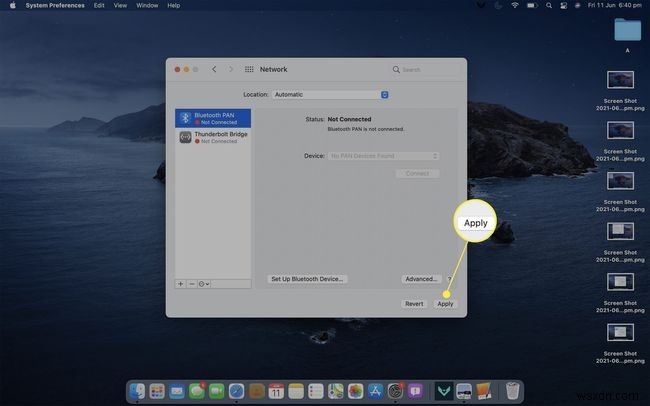
Task: Click Set Up Bluetooth Device...
Action: [307, 279]
